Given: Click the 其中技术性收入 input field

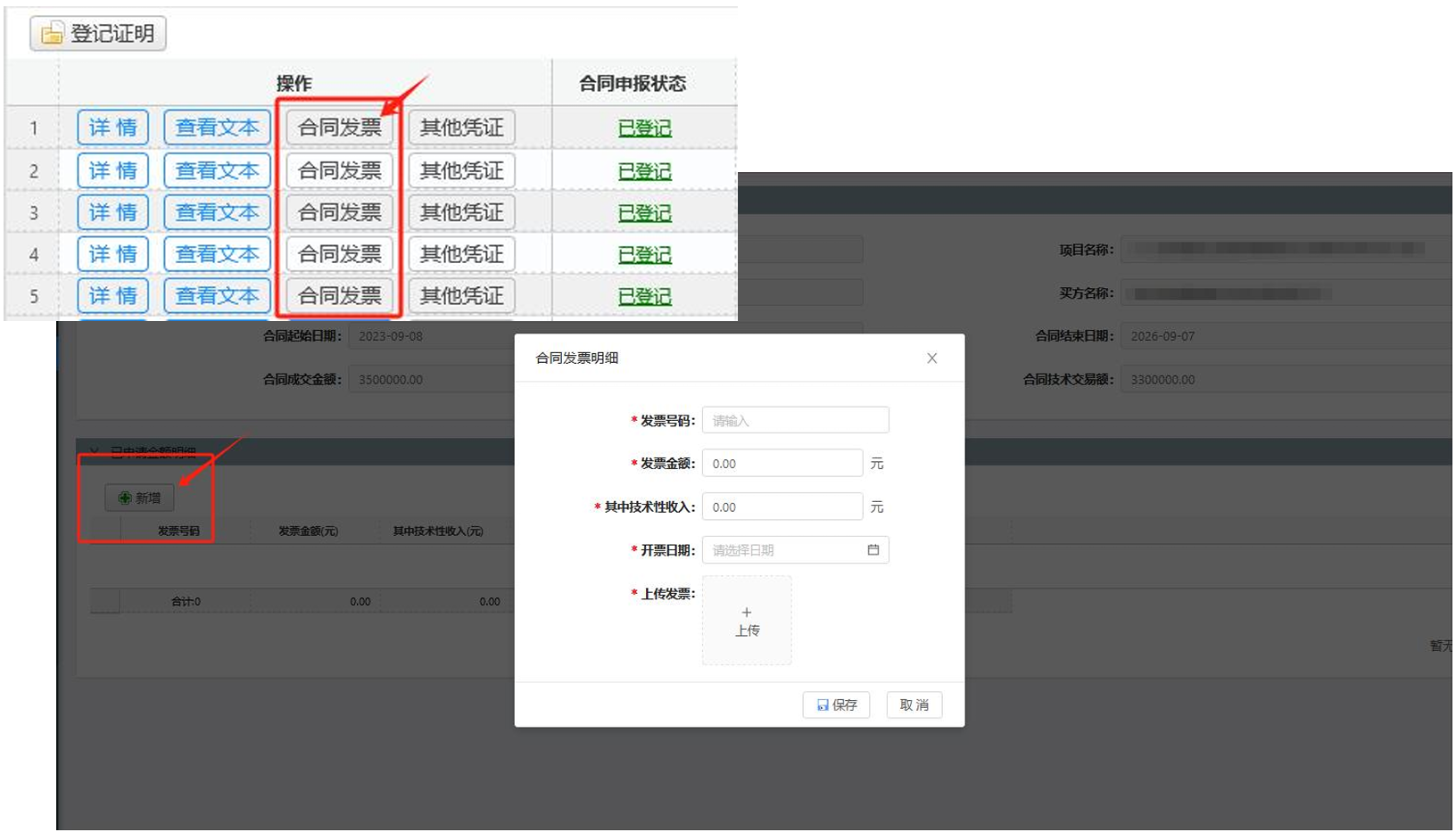Looking at the screenshot, I should (x=782, y=507).
